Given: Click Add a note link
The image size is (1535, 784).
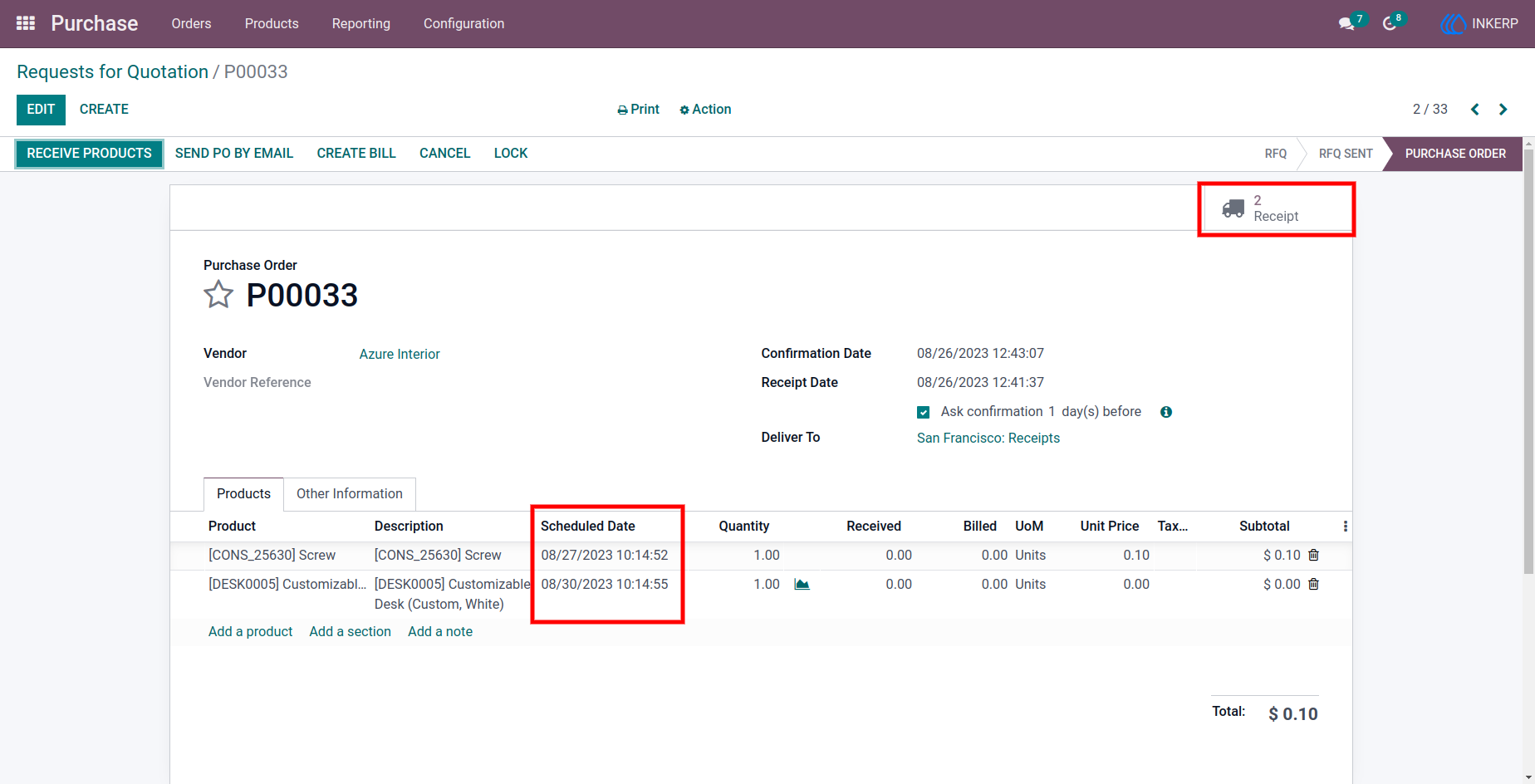Looking at the screenshot, I should (x=440, y=632).
